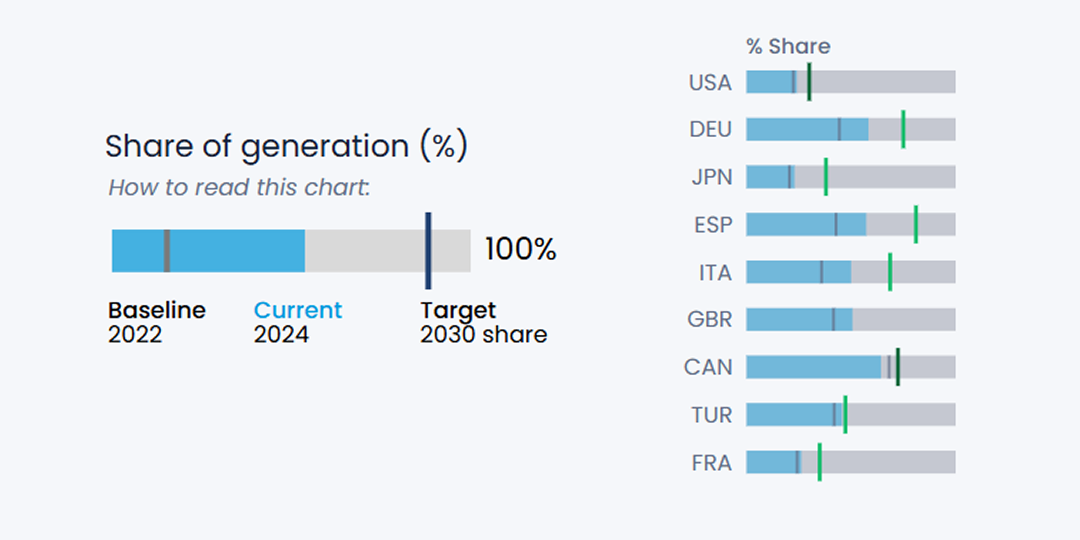Select the FRA row label
The height and width of the screenshot is (540, 1080).
[x=711, y=463]
